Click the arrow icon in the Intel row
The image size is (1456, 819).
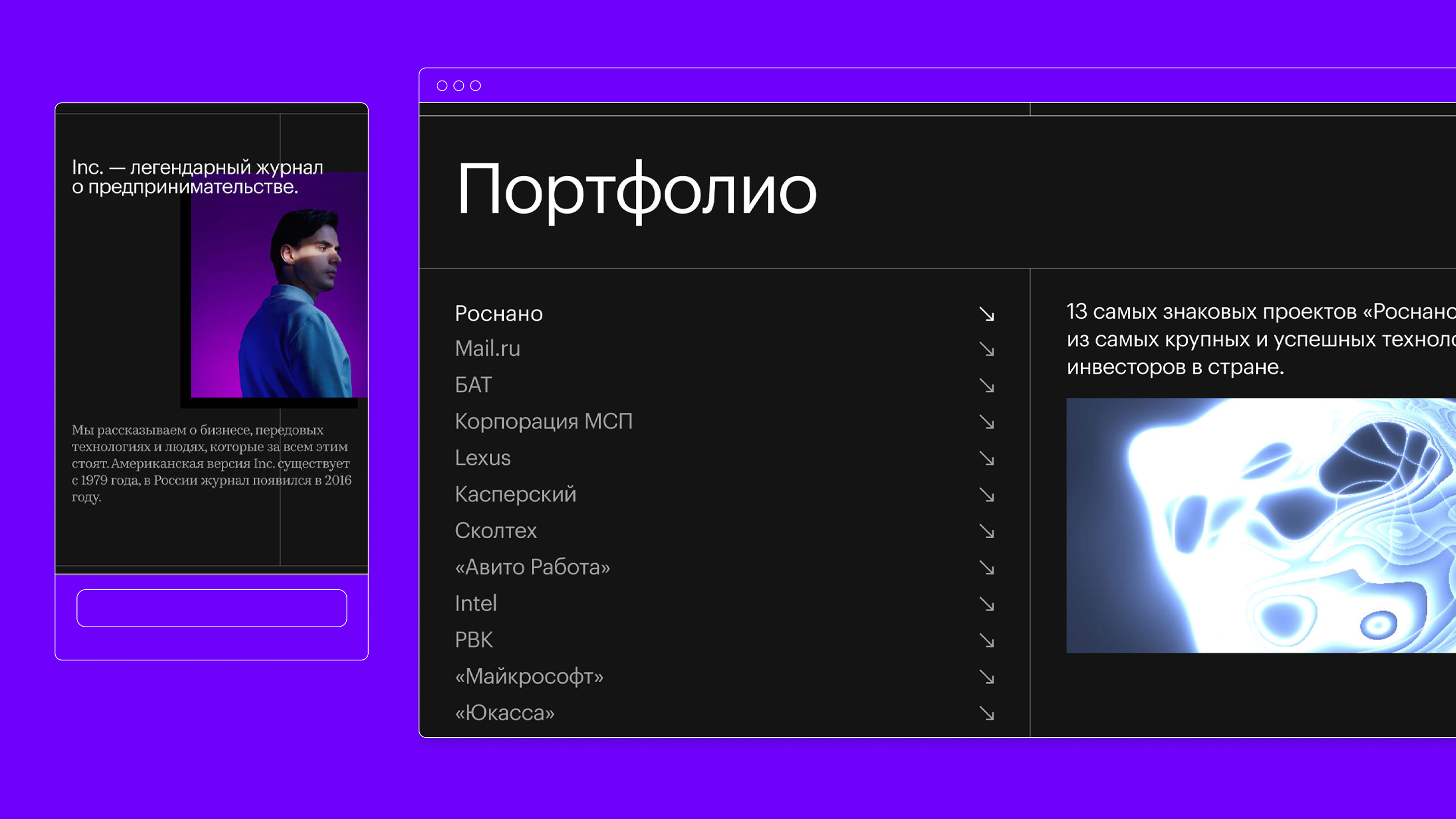point(987,605)
